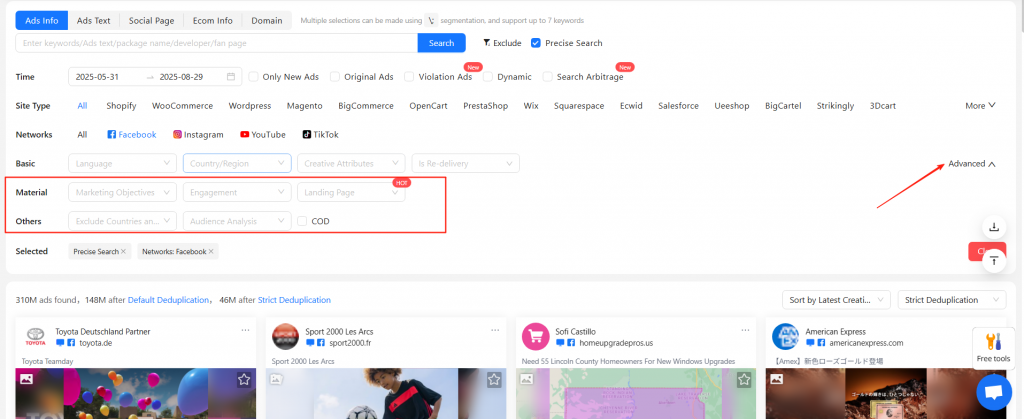Switch to Social Page tab
The image size is (1024, 419).
click(x=152, y=21)
